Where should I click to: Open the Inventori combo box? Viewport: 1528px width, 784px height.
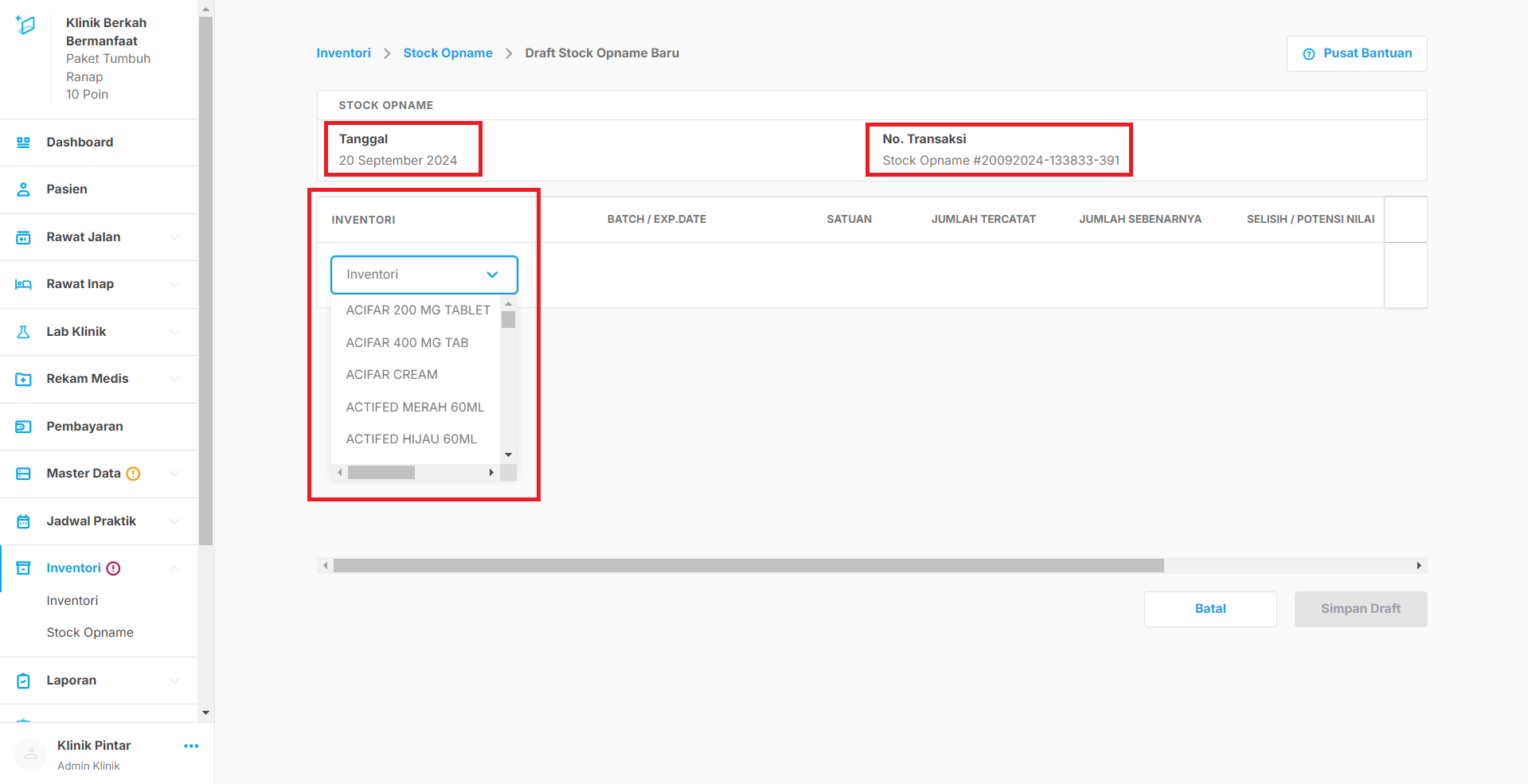(x=424, y=275)
